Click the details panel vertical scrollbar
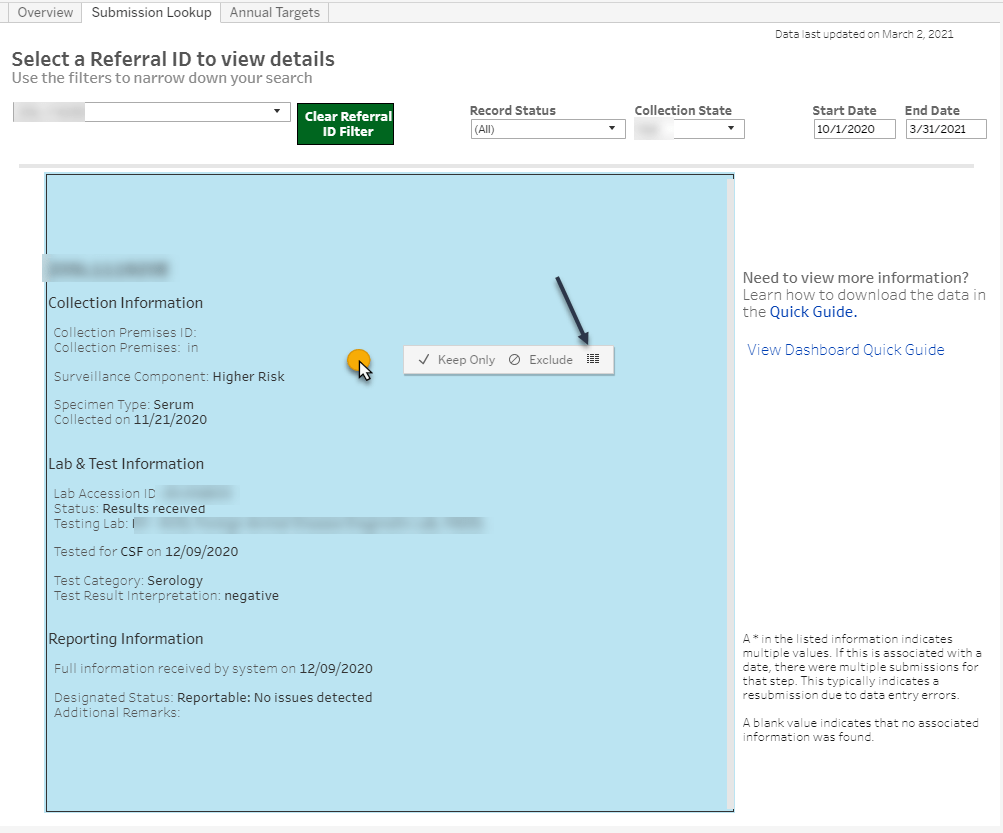The width and height of the screenshot is (1003, 833). tap(730, 493)
